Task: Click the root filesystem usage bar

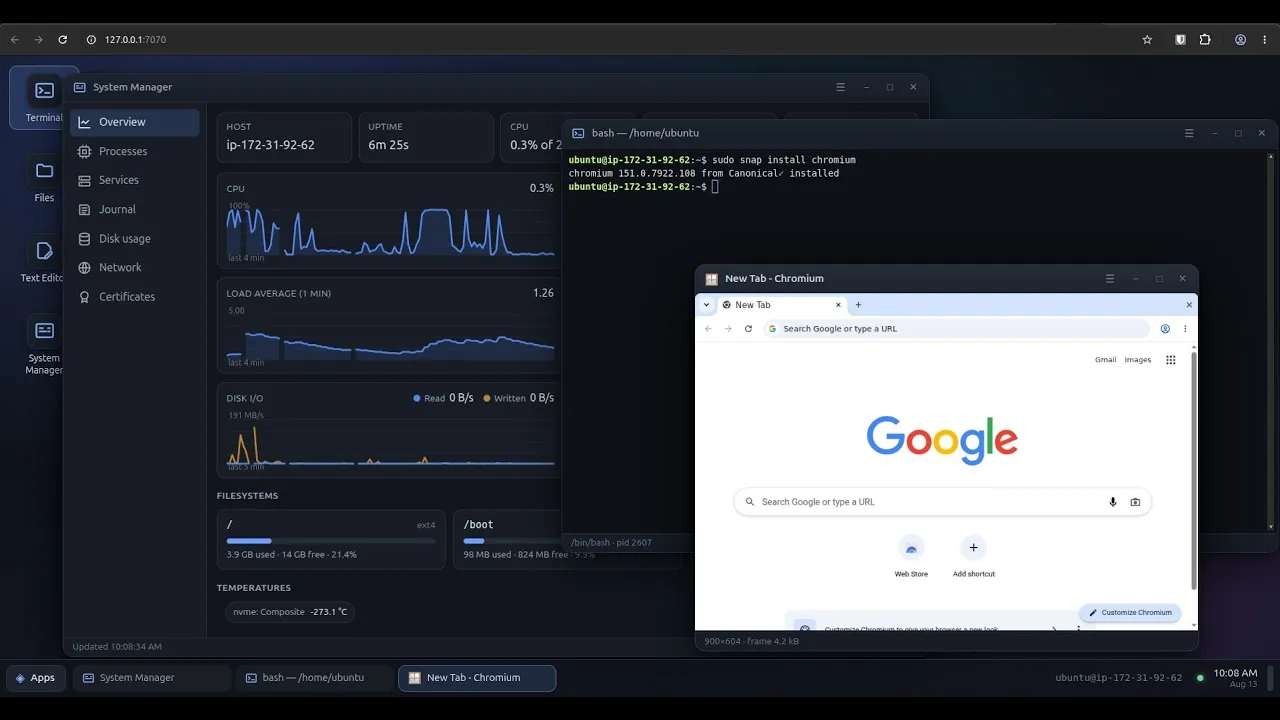Action: tap(331, 541)
